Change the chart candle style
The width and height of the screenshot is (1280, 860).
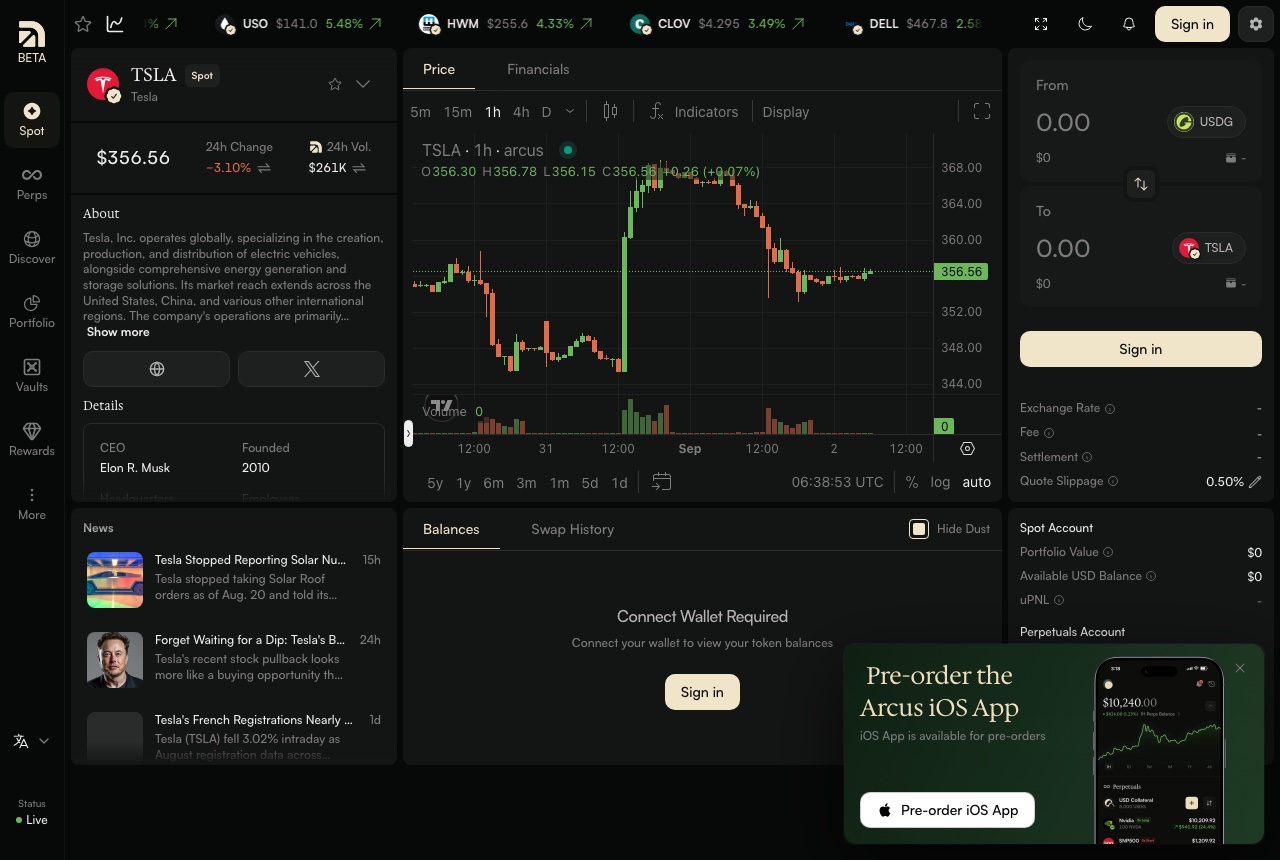click(x=610, y=112)
